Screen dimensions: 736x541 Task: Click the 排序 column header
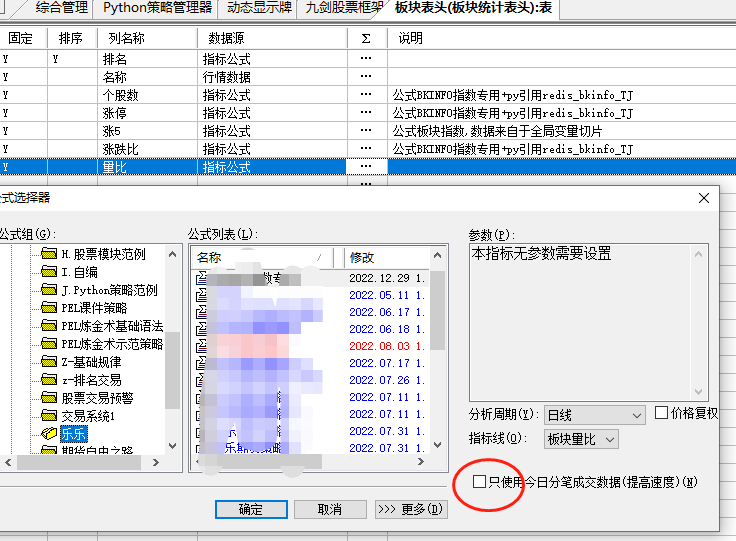coord(72,38)
